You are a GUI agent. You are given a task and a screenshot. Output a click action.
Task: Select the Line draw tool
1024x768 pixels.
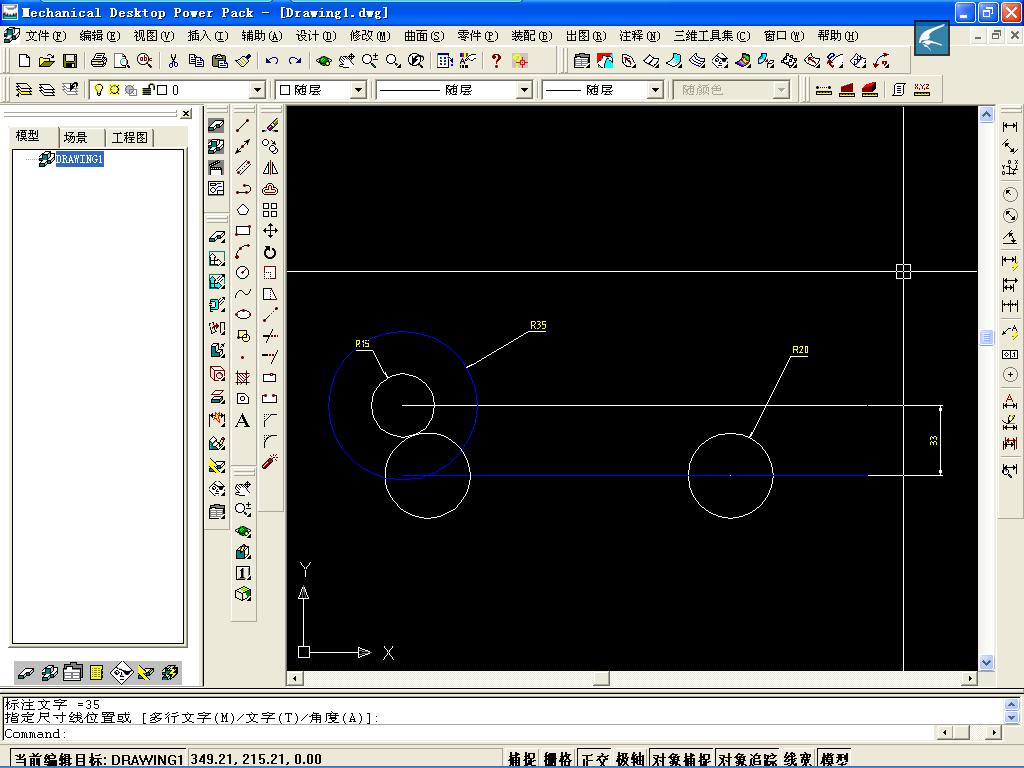tap(243, 125)
